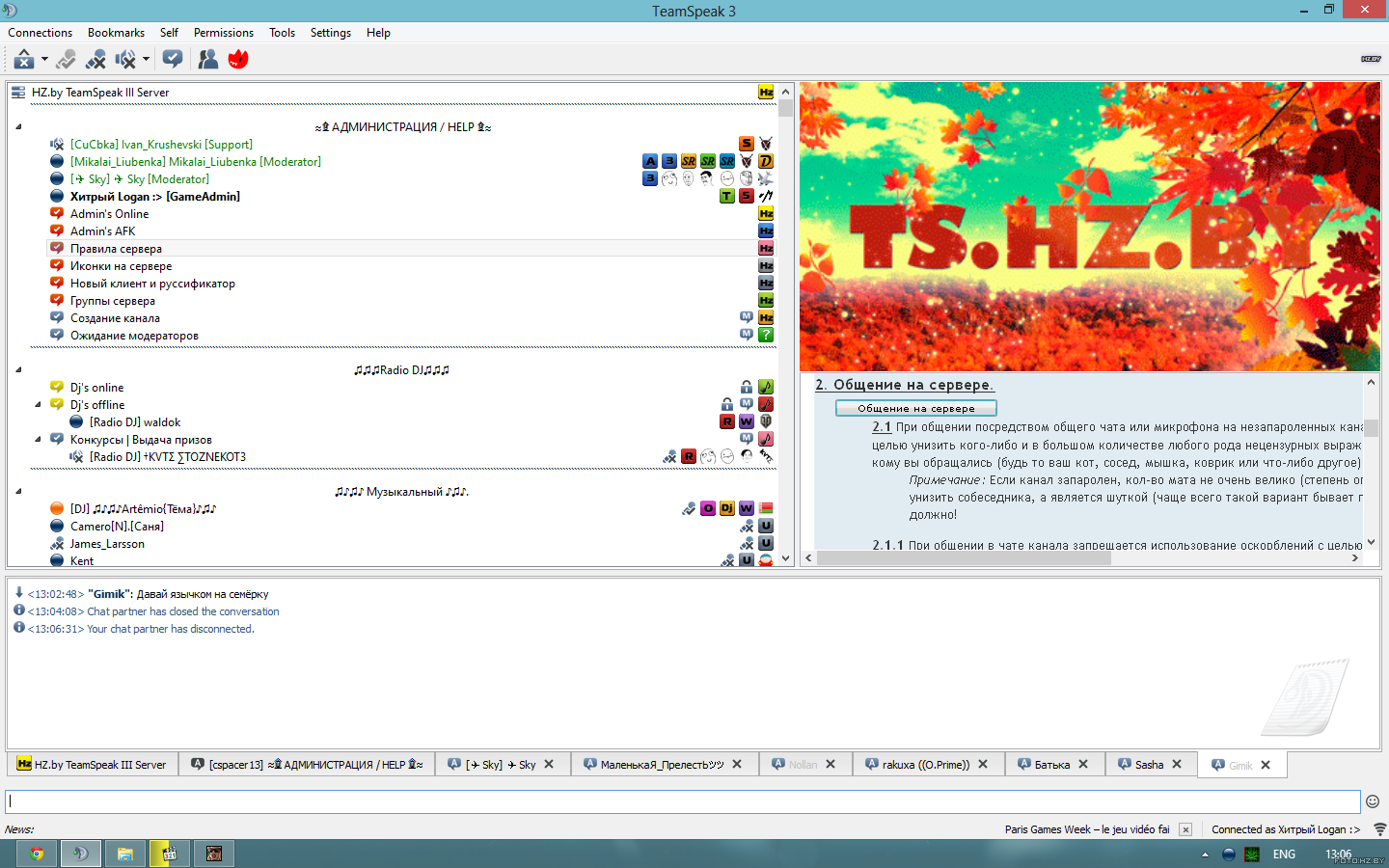Open the emoticon smiley picker

1373,801
